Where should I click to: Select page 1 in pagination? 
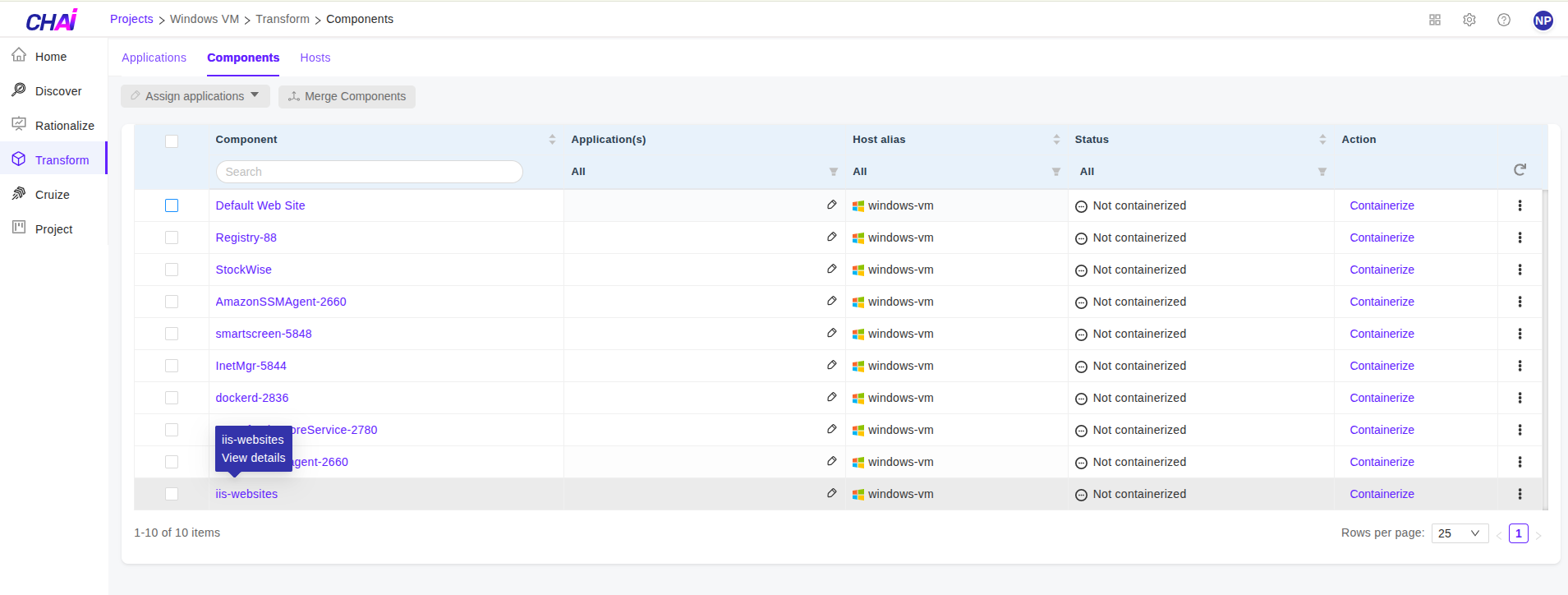click(x=1519, y=533)
